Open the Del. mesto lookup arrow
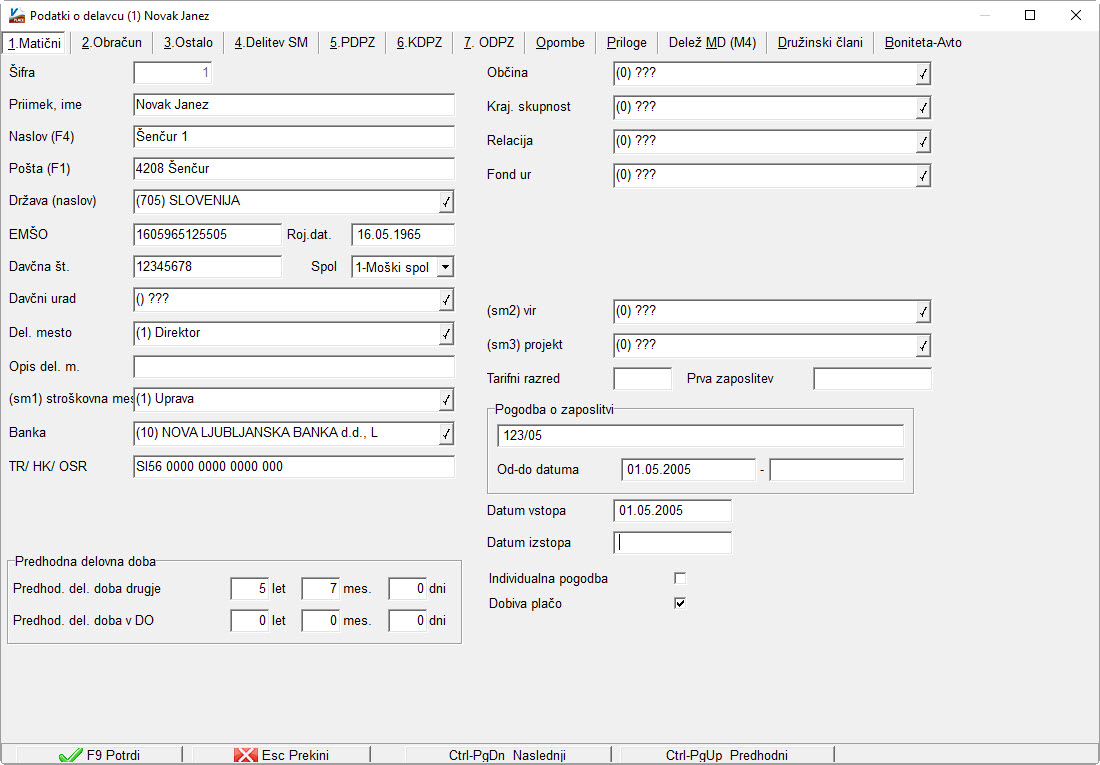Screen dimensions: 1100x765 446,334
